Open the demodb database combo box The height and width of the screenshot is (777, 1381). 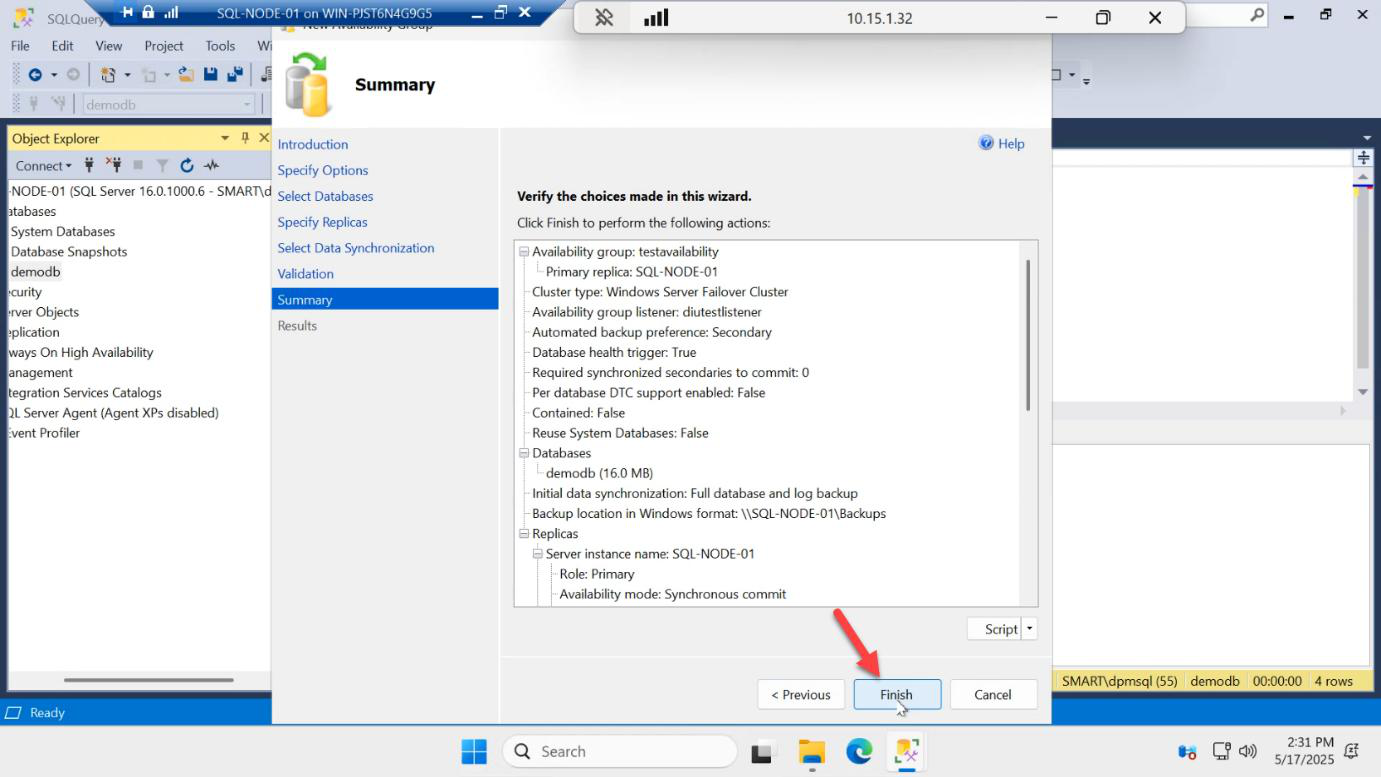click(x=168, y=104)
